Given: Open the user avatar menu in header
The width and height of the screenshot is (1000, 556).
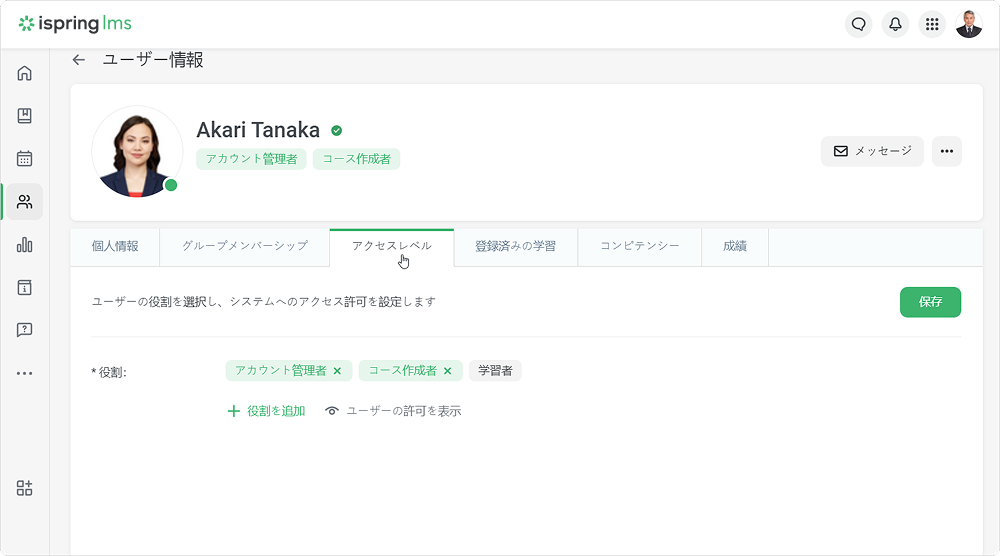Looking at the screenshot, I should coord(968,24).
